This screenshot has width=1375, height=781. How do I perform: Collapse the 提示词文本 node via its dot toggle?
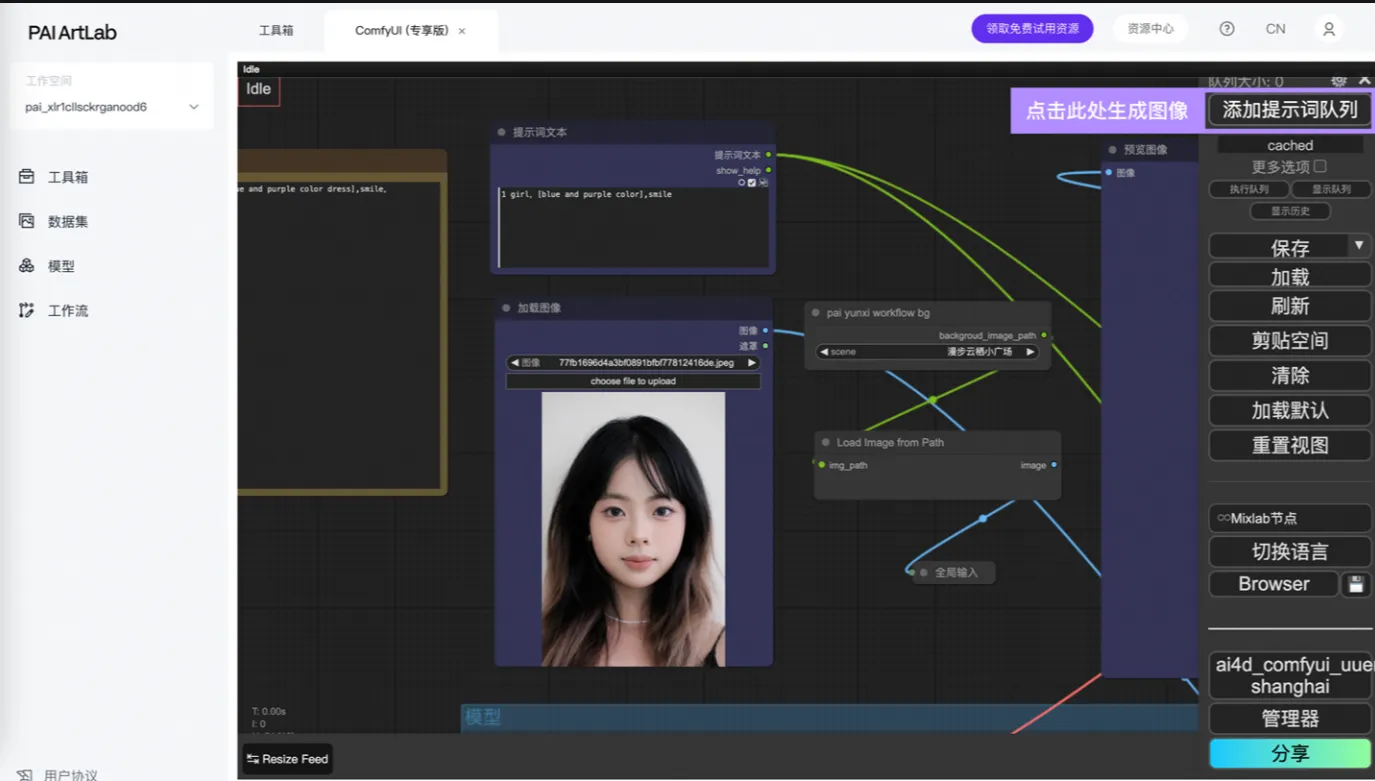tap(501, 131)
